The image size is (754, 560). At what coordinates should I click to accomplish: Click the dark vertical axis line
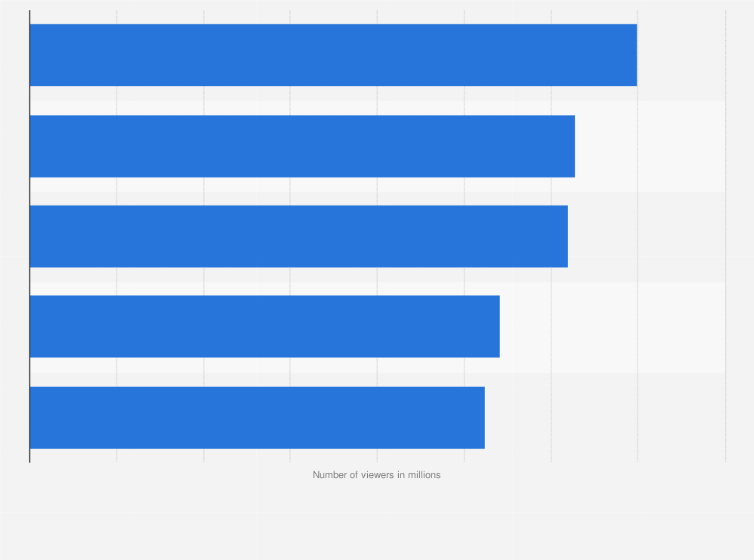30,236
